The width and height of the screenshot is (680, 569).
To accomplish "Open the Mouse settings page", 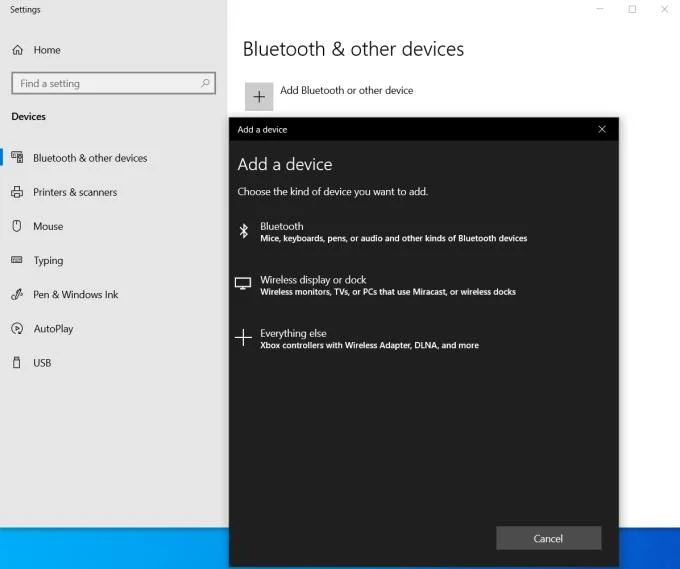I will click(x=48, y=226).
